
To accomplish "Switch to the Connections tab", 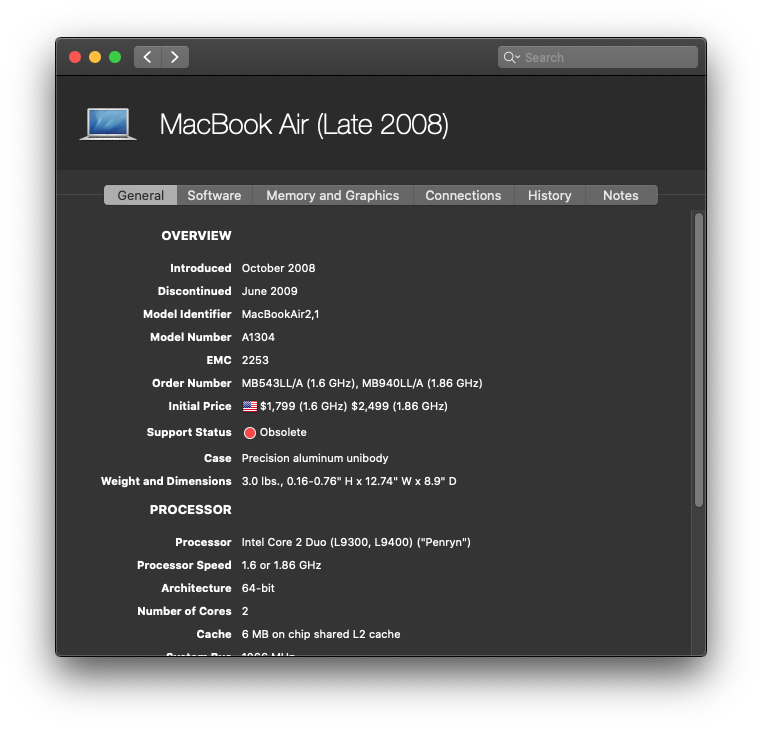I will coord(463,195).
